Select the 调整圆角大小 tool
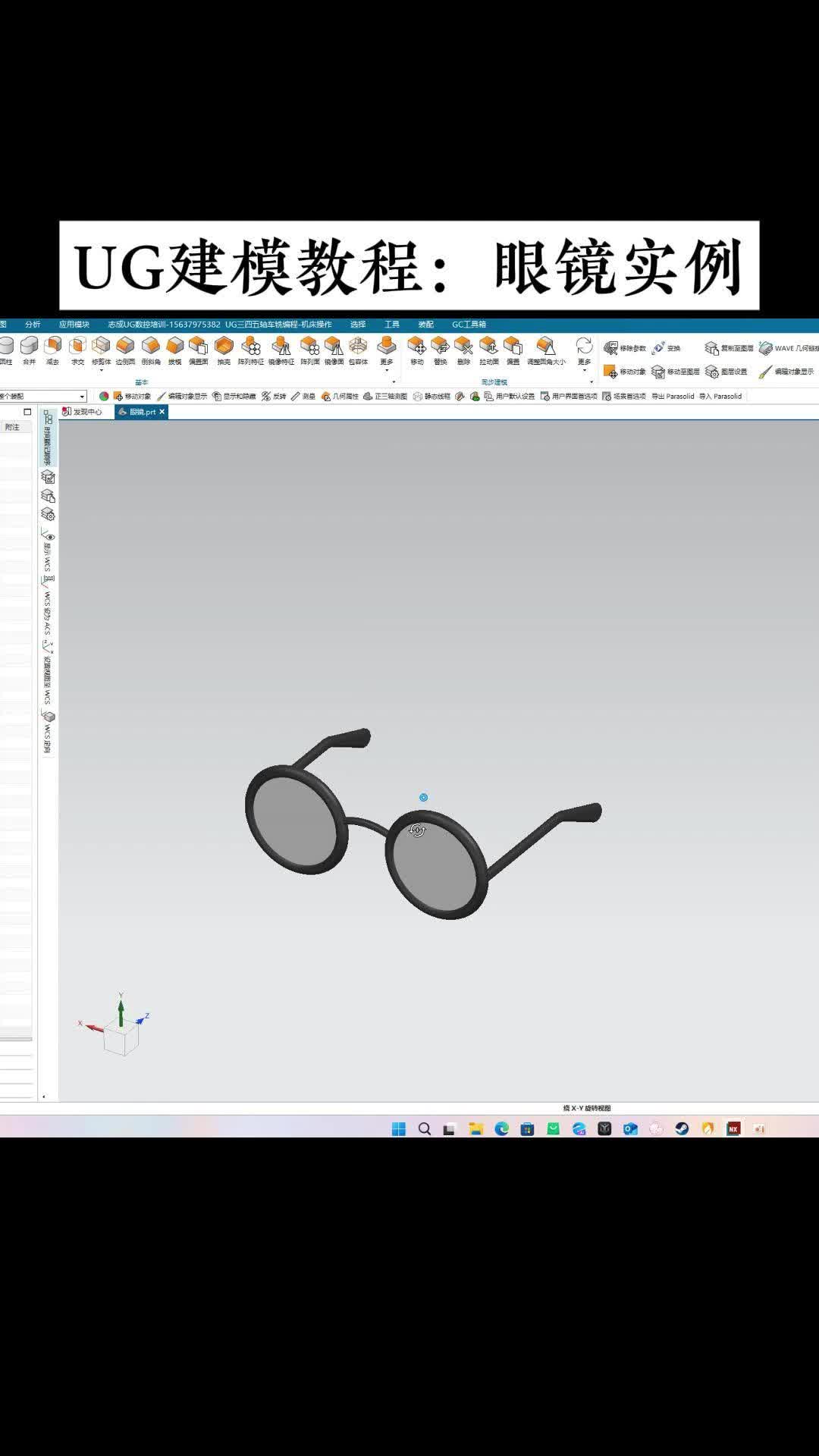Viewport: 819px width, 1456px height. (x=546, y=351)
